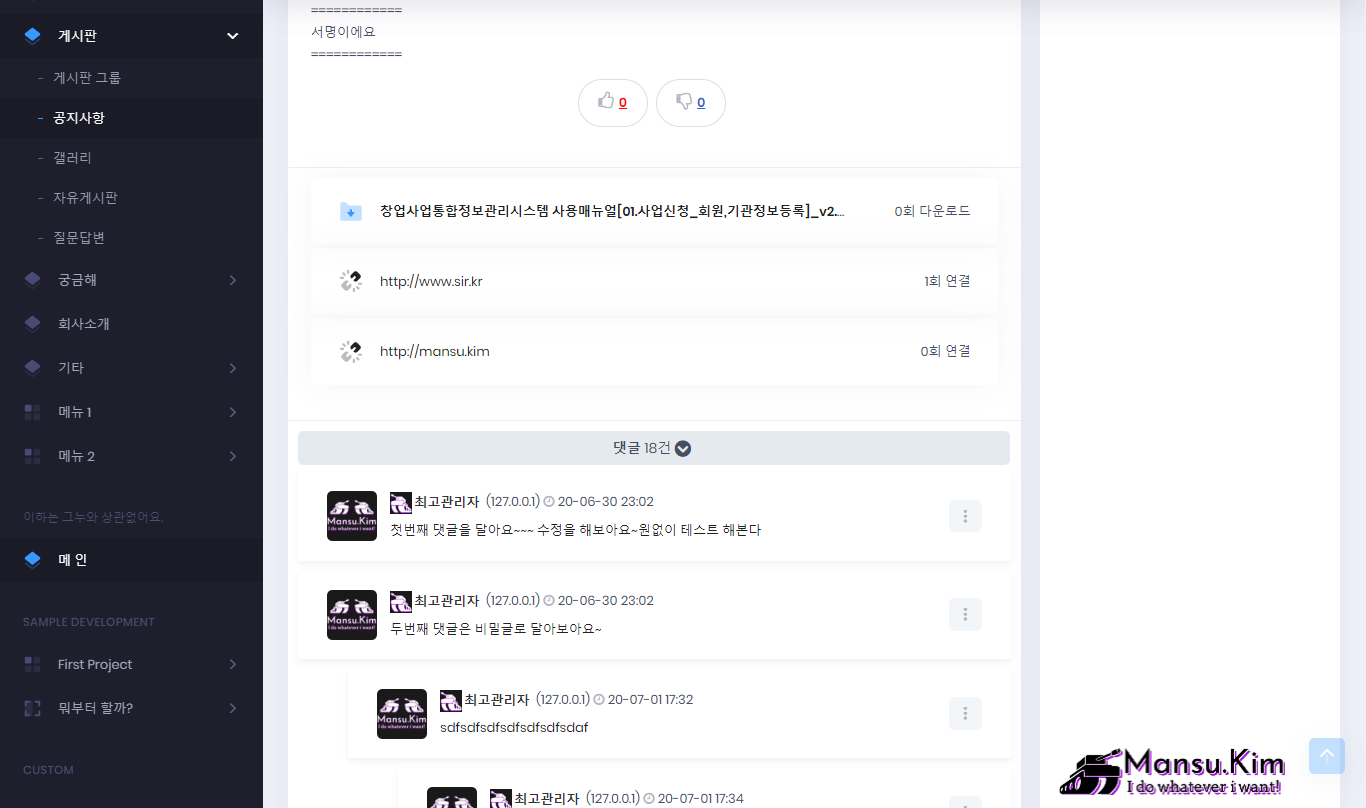1366x808 pixels.
Task: Collapse the 게시판 sidebar menu
Action: 232,36
